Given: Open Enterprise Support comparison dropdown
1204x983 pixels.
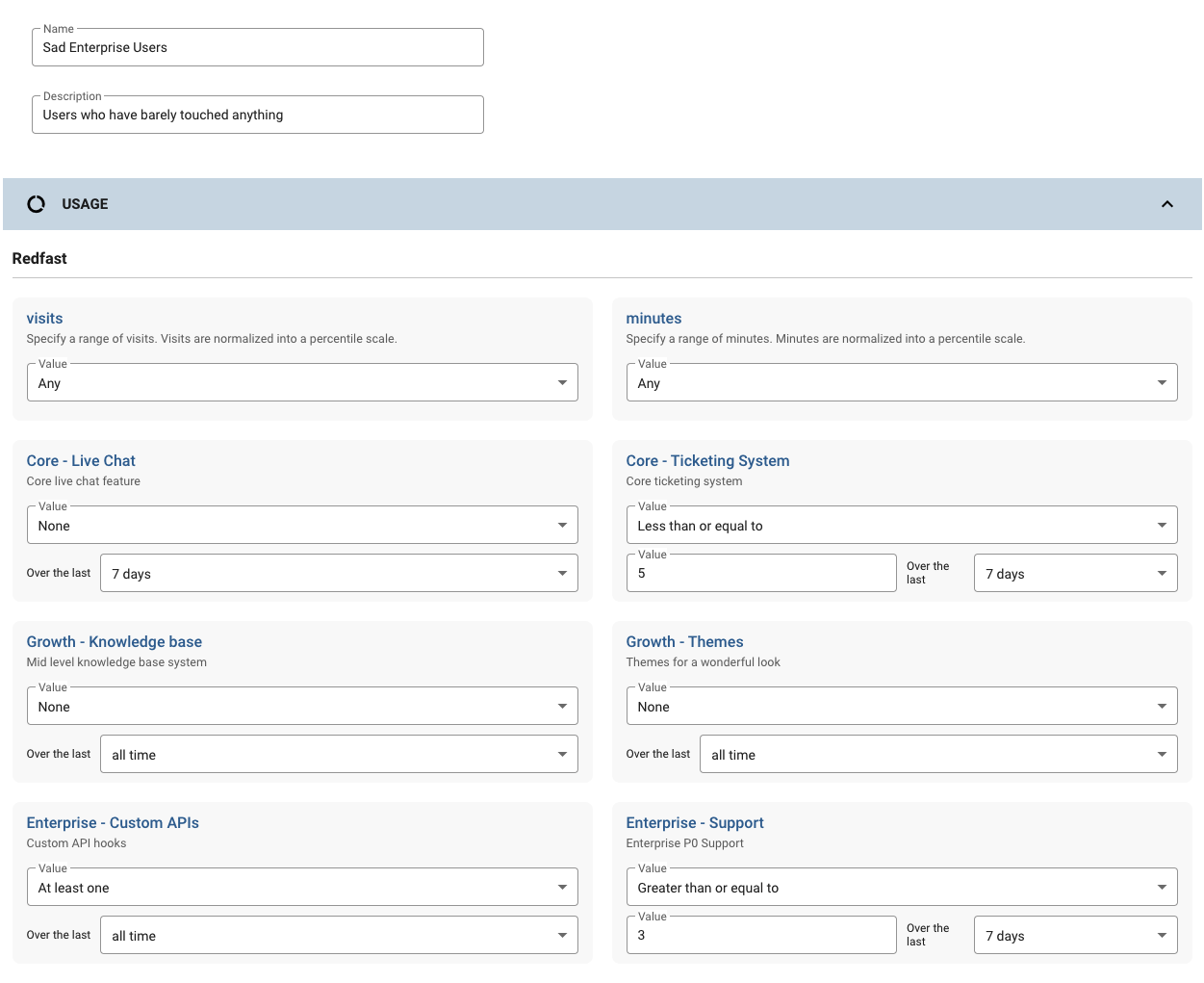Looking at the screenshot, I should (x=902, y=887).
